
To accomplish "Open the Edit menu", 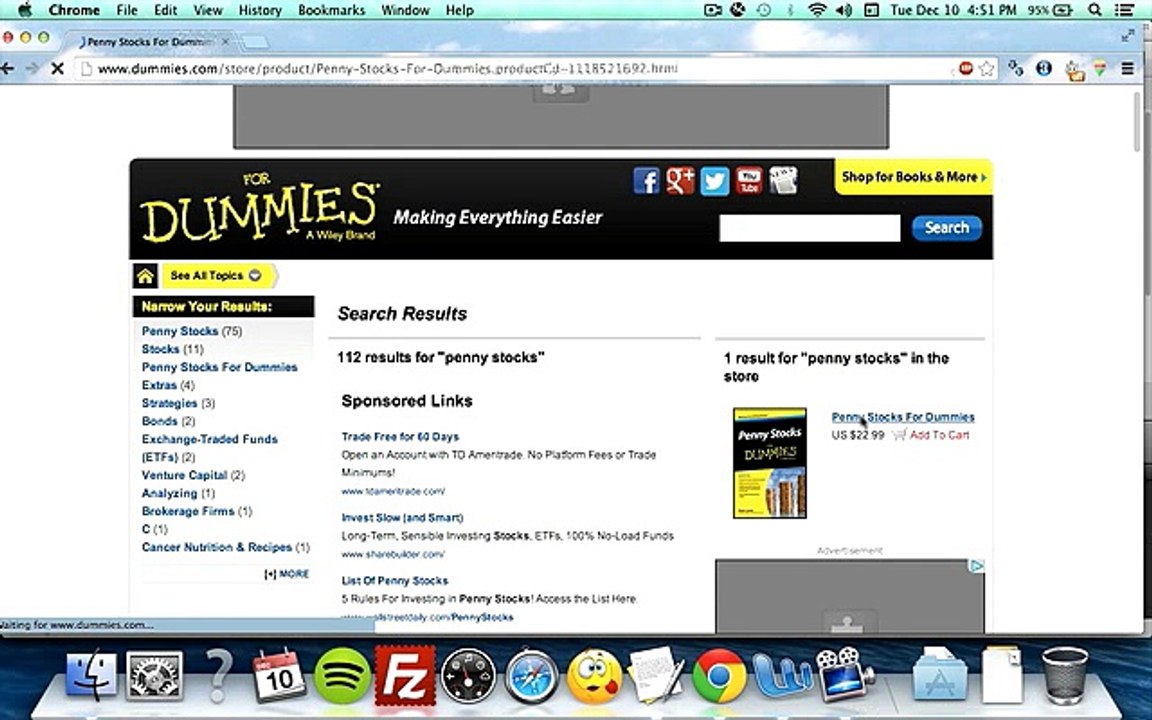I will (x=165, y=10).
